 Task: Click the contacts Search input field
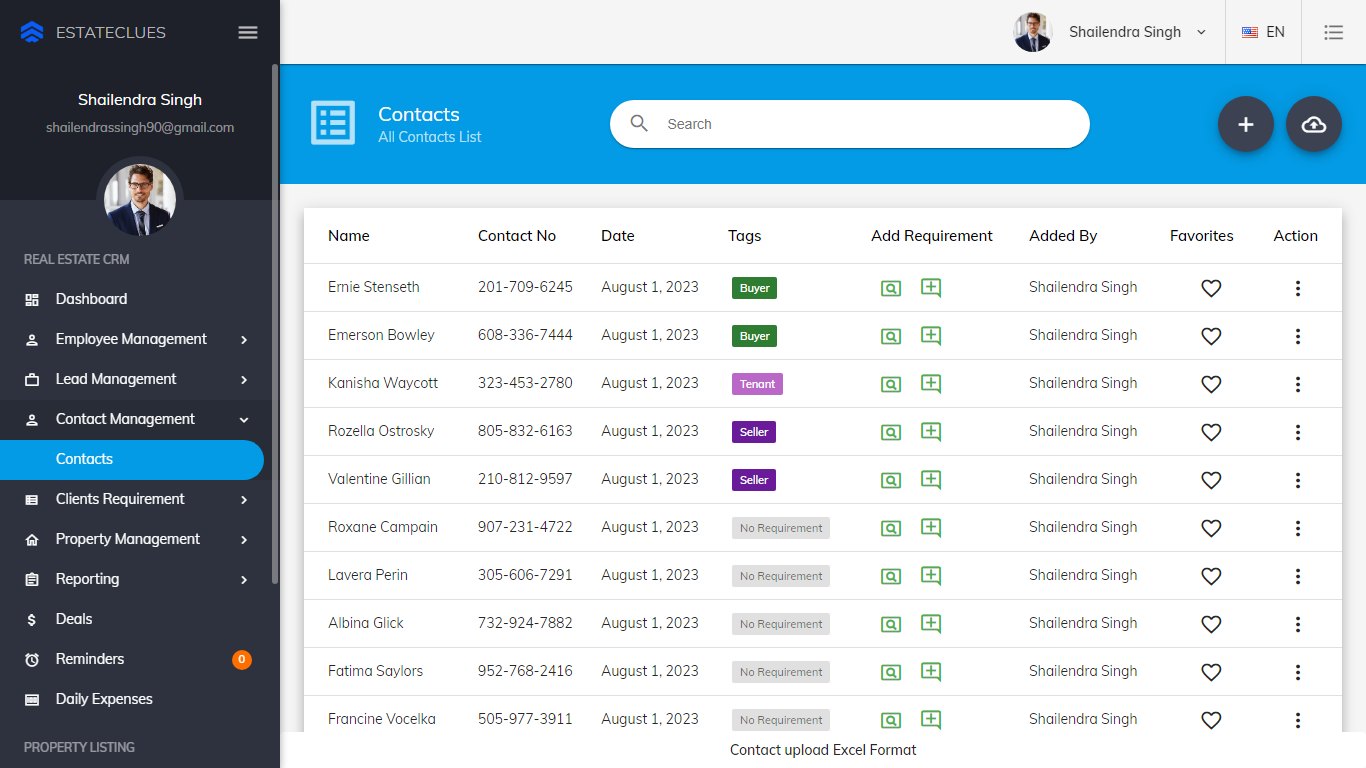tap(860, 124)
